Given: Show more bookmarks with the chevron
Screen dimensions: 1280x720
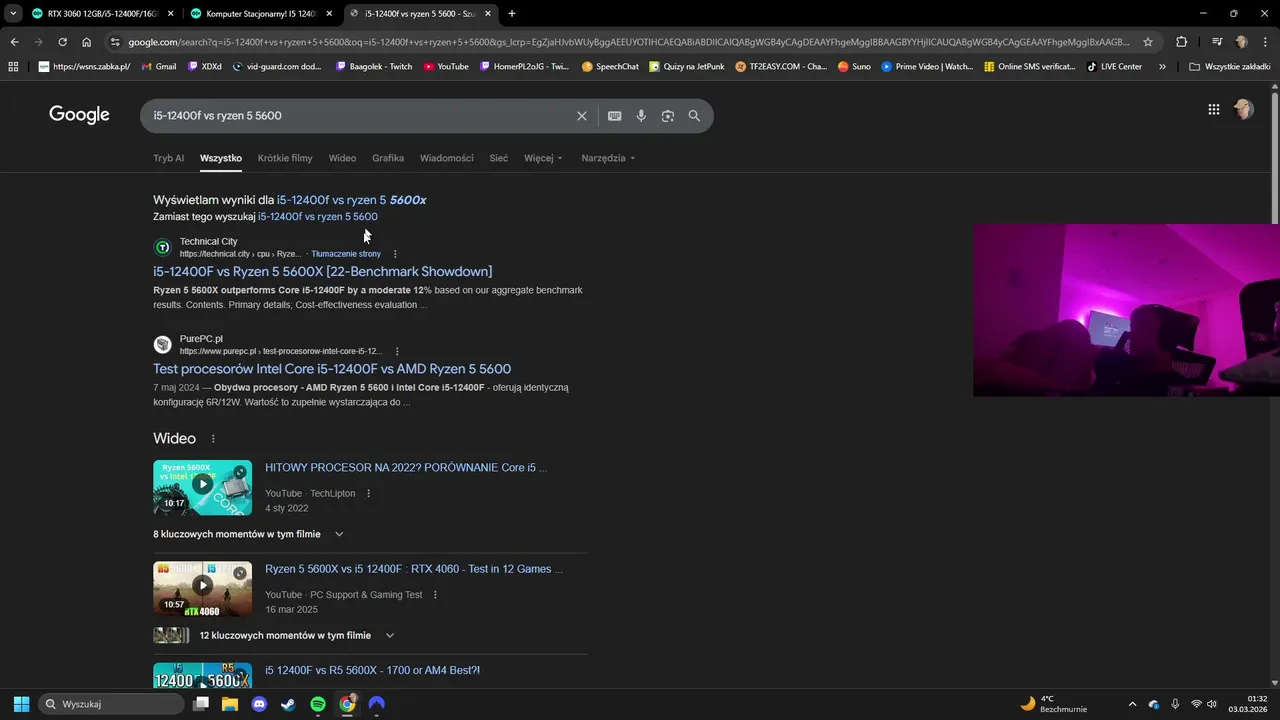Looking at the screenshot, I should [1162, 66].
